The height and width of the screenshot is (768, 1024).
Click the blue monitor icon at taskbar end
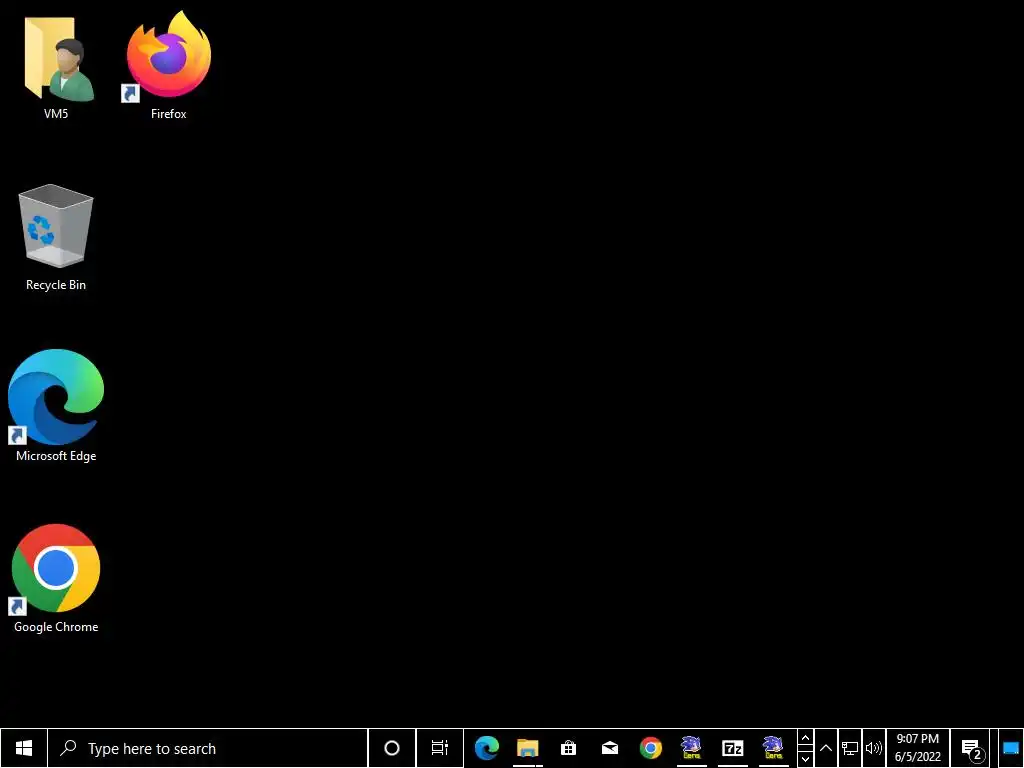(1010, 748)
